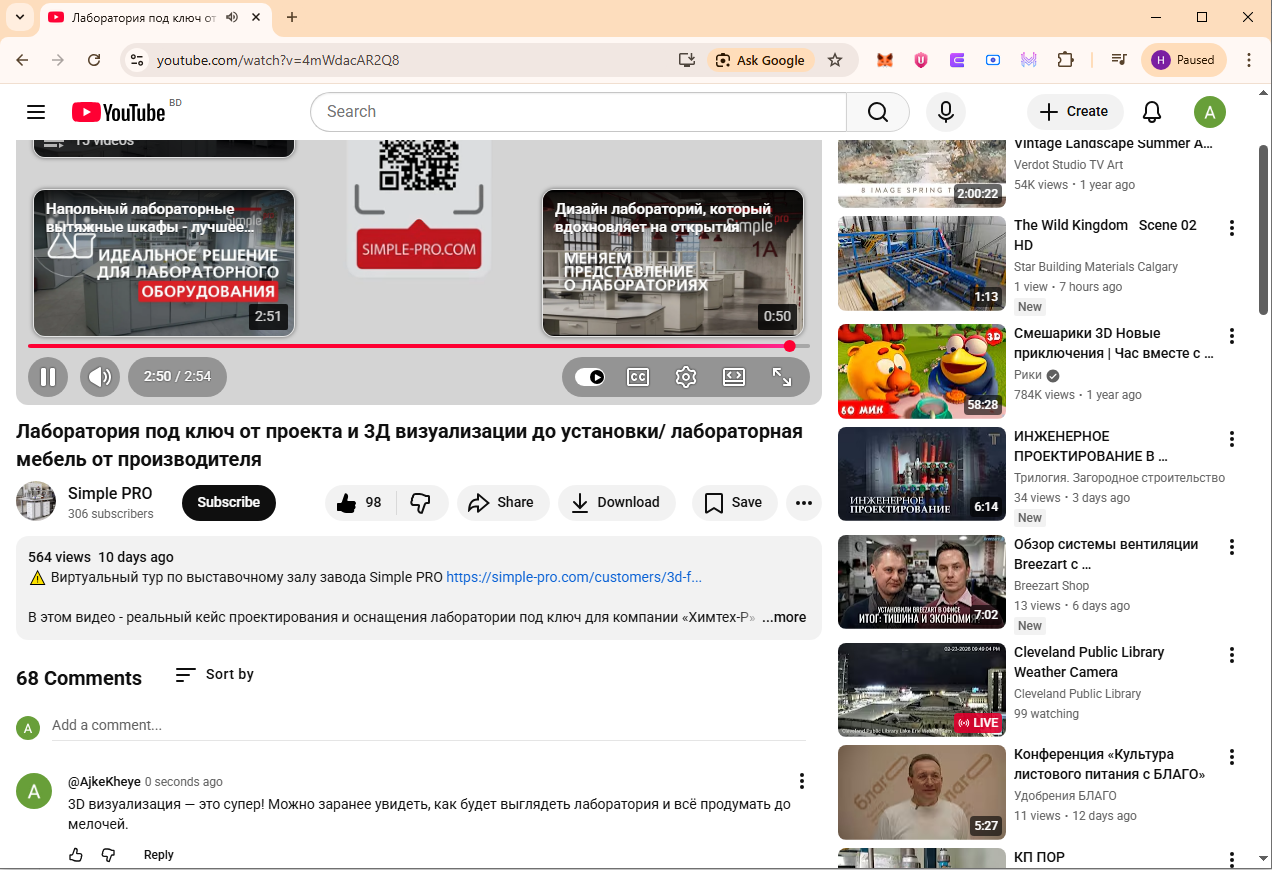The width and height of the screenshot is (1272, 870).
Task: Go back in browser
Action: 22,60
